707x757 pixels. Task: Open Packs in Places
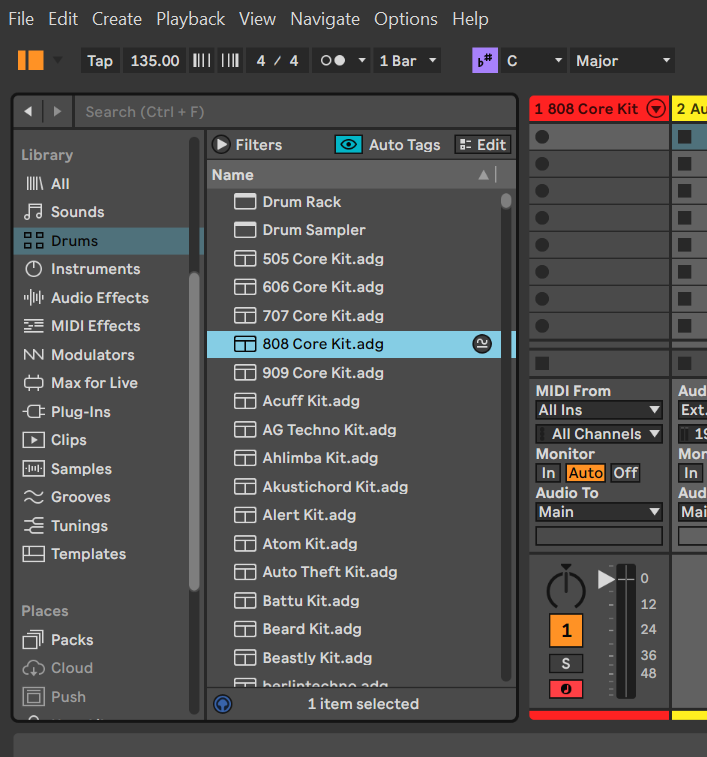(x=101, y=640)
